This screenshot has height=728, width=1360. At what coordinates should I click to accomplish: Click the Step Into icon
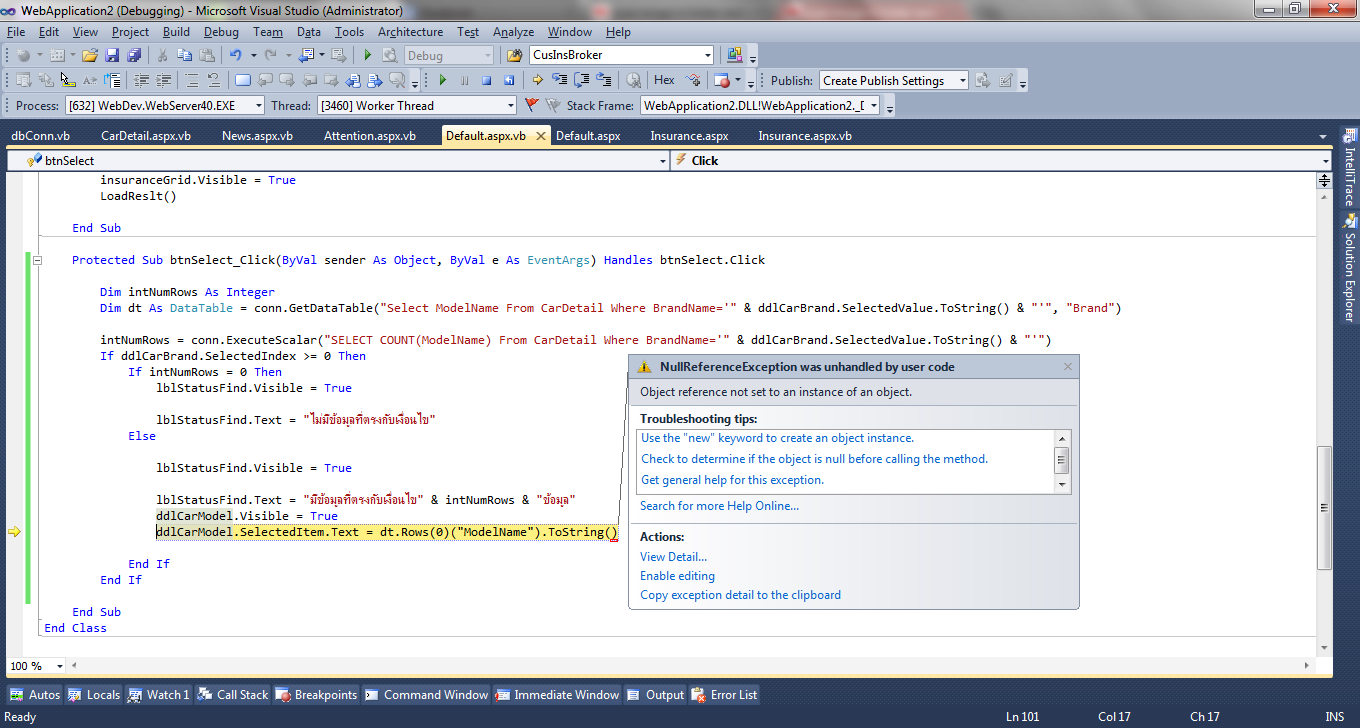tap(559, 80)
